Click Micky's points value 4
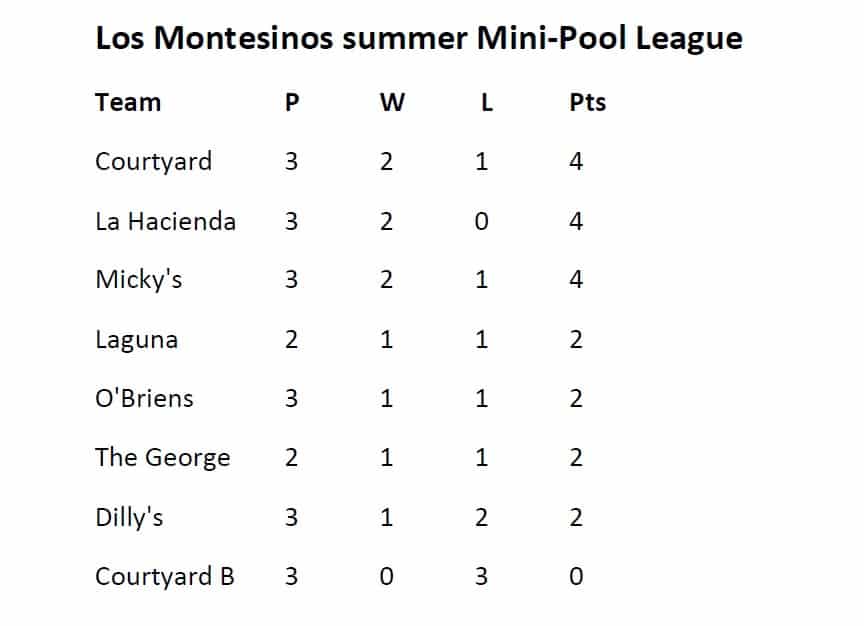This screenshot has width=864, height=626. pyautogui.click(x=576, y=279)
